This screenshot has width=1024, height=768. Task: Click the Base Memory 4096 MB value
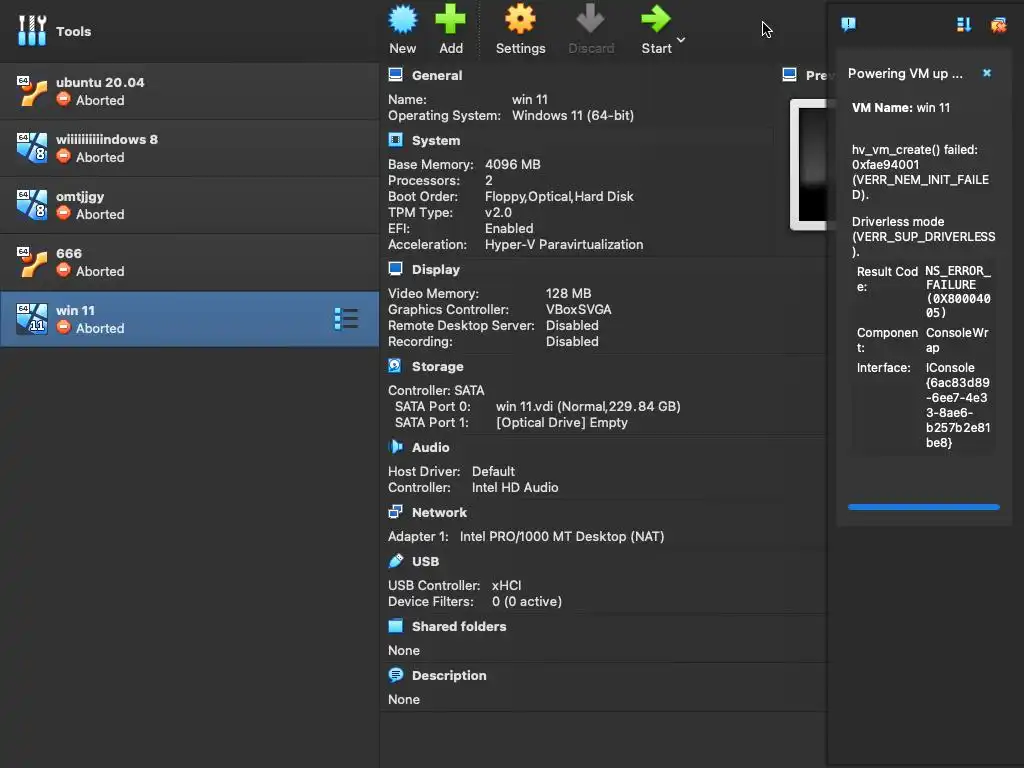[x=513, y=165]
